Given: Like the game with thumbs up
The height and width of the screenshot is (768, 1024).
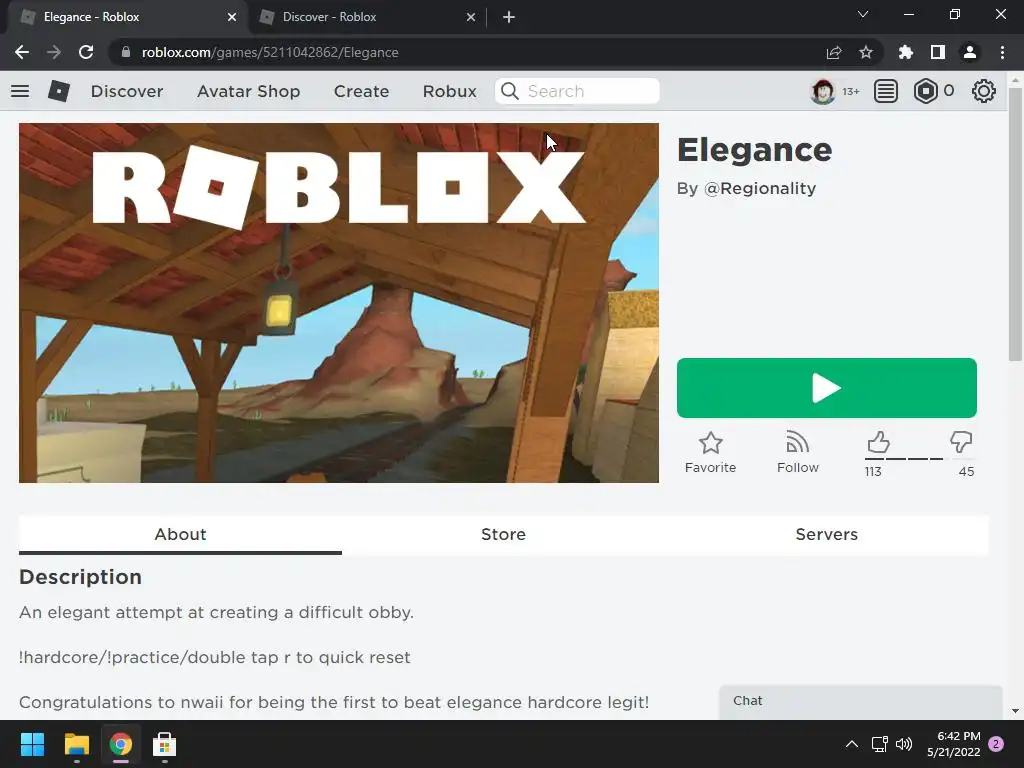Looking at the screenshot, I should coord(878,442).
